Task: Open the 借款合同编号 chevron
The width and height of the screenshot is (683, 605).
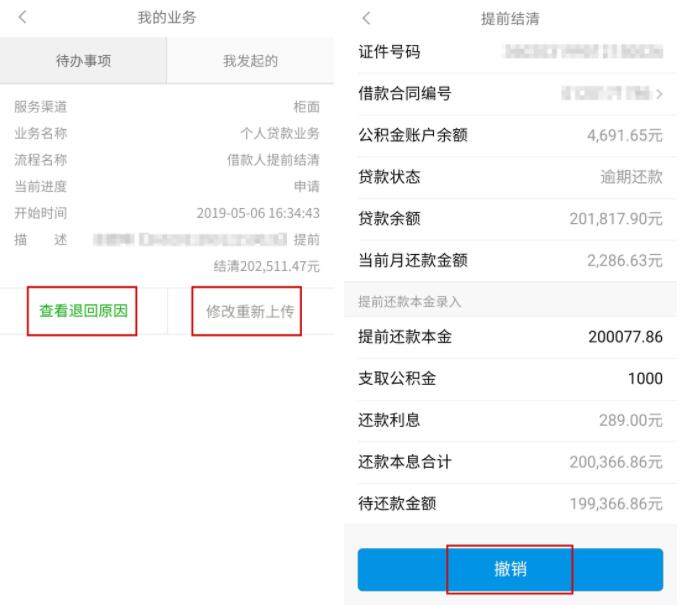Action: pyautogui.click(x=659, y=94)
